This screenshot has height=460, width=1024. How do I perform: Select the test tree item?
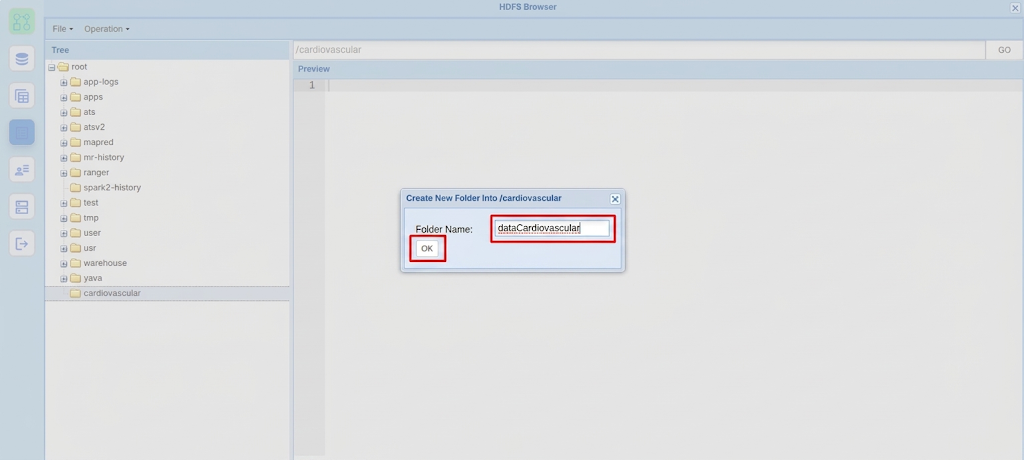[x=91, y=203]
